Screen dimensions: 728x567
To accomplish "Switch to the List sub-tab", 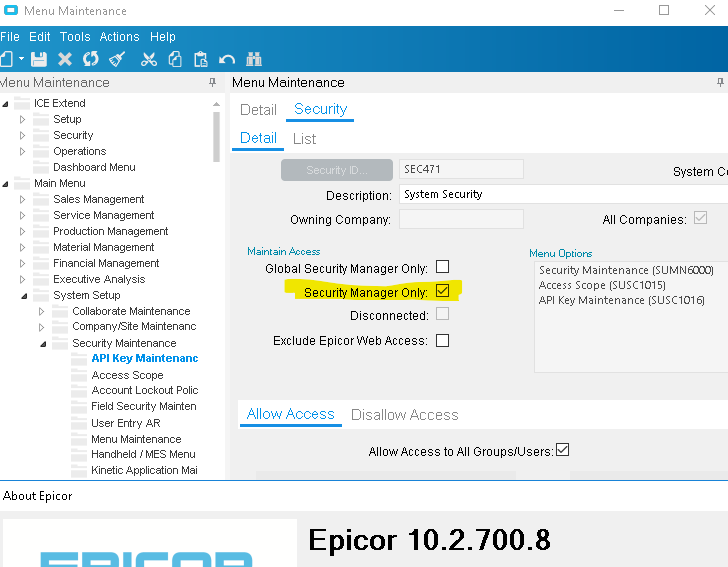I will (304, 139).
